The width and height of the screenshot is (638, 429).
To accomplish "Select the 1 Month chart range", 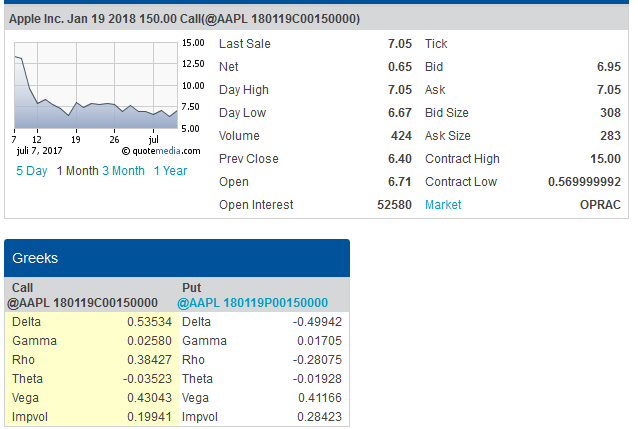I will click(x=78, y=171).
